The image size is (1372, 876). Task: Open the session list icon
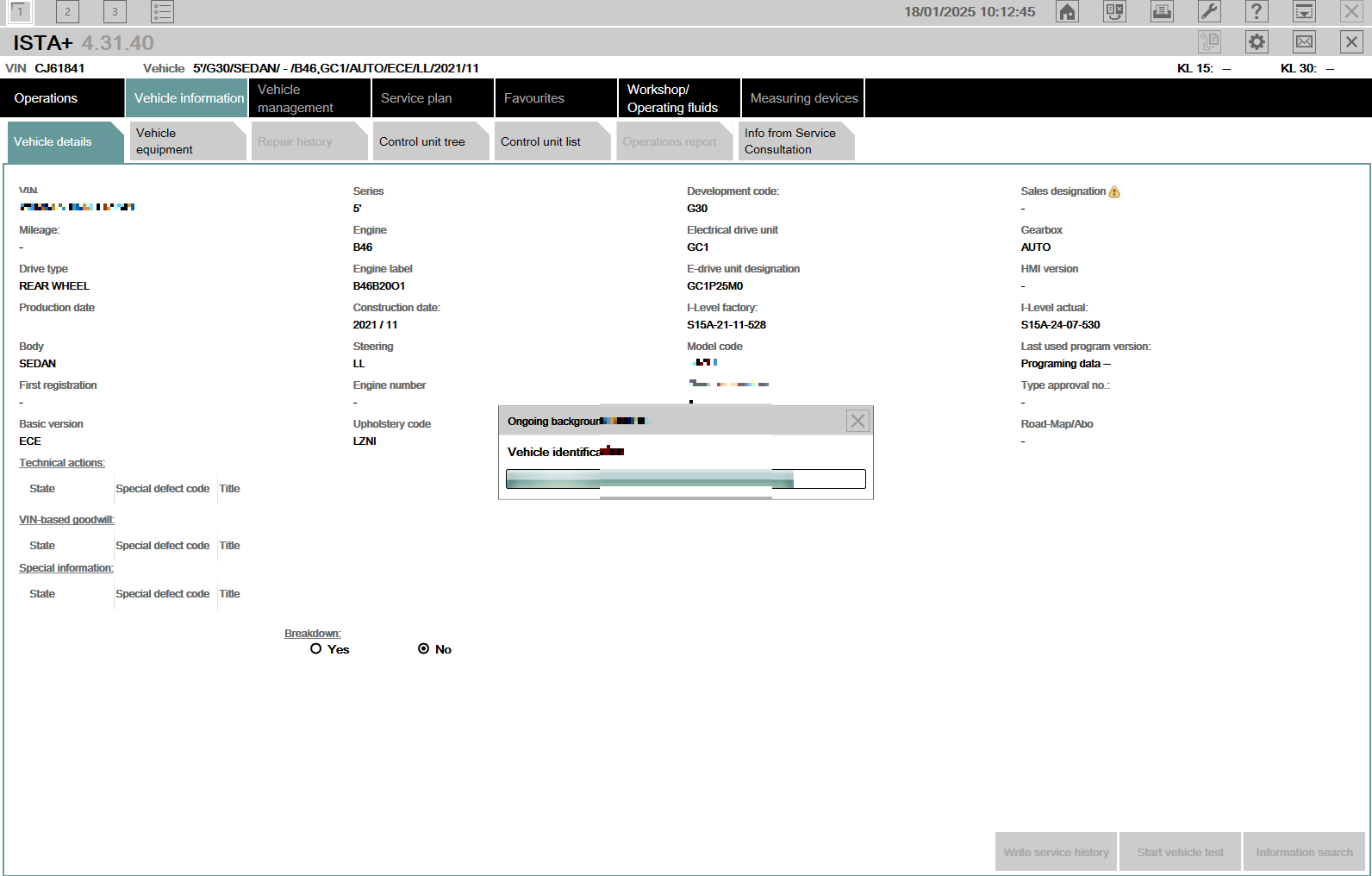click(162, 11)
